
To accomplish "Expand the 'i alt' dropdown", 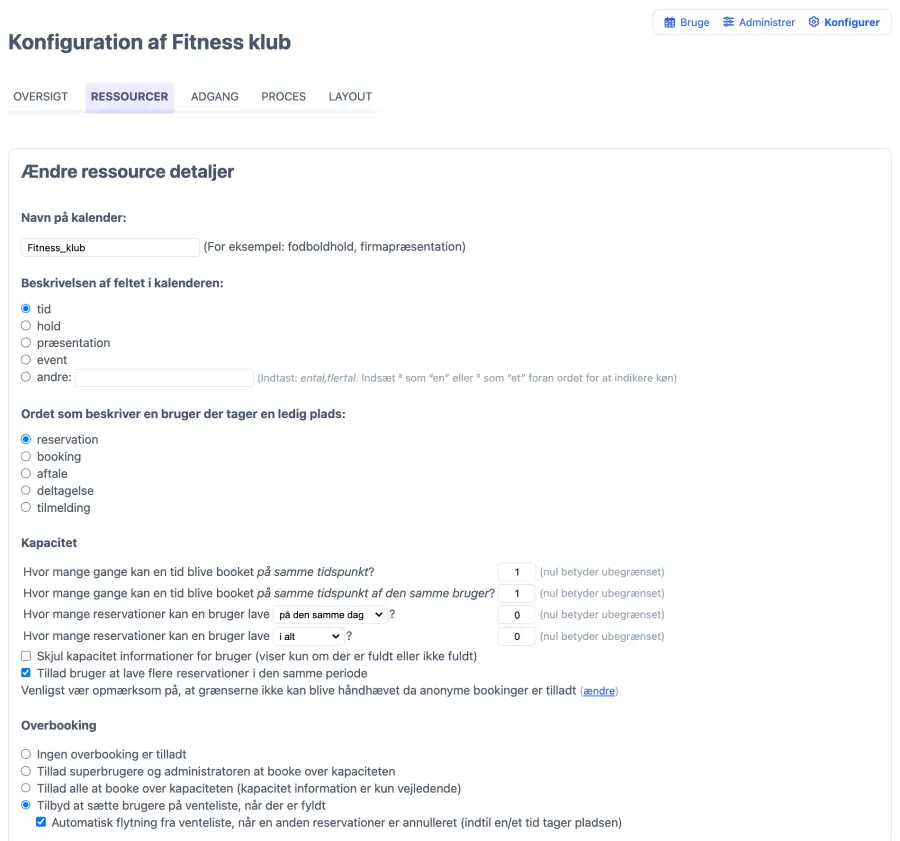I will [x=309, y=636].
